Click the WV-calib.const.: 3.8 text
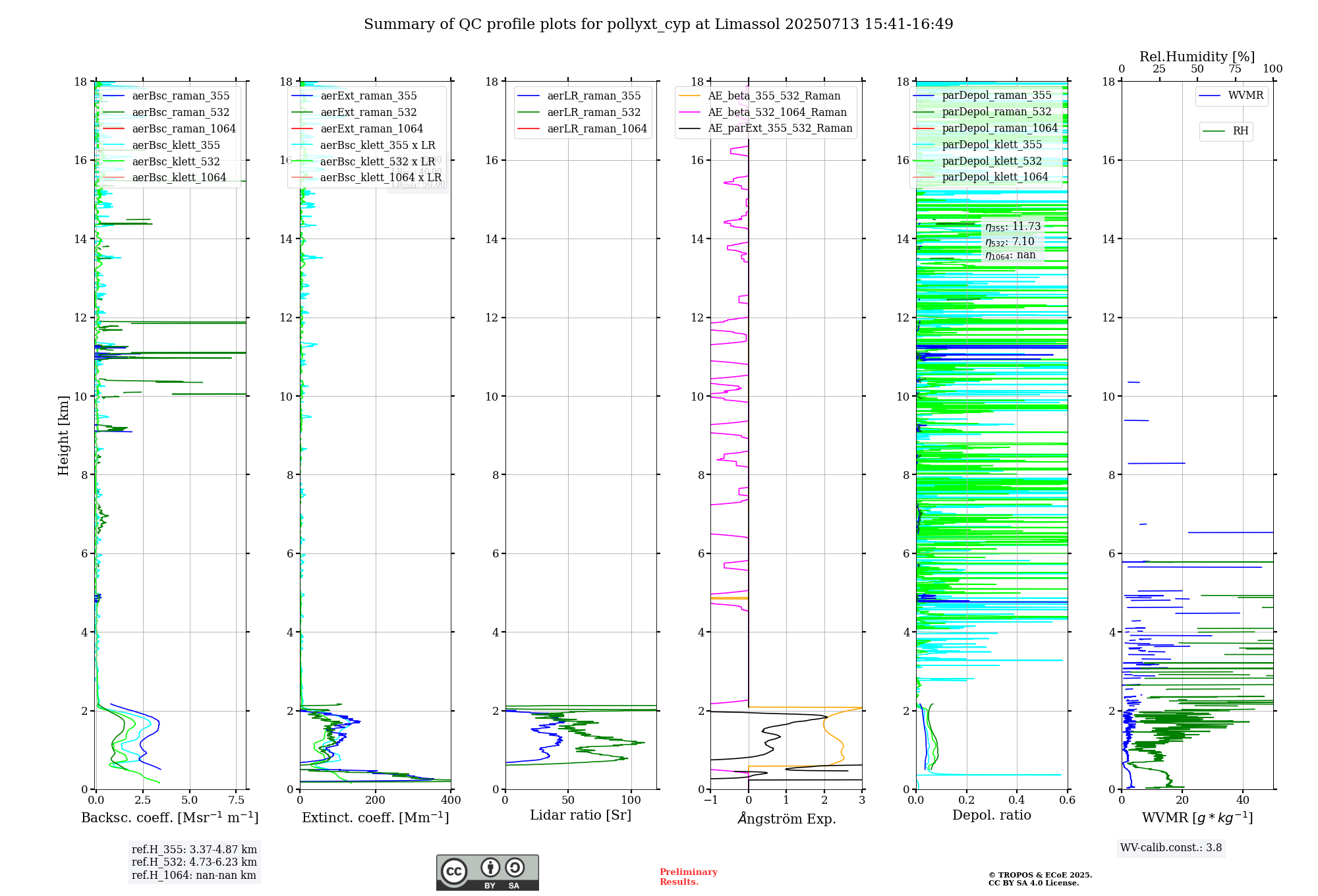Viewport: 1318px width, 896px height. [1171, 848]
